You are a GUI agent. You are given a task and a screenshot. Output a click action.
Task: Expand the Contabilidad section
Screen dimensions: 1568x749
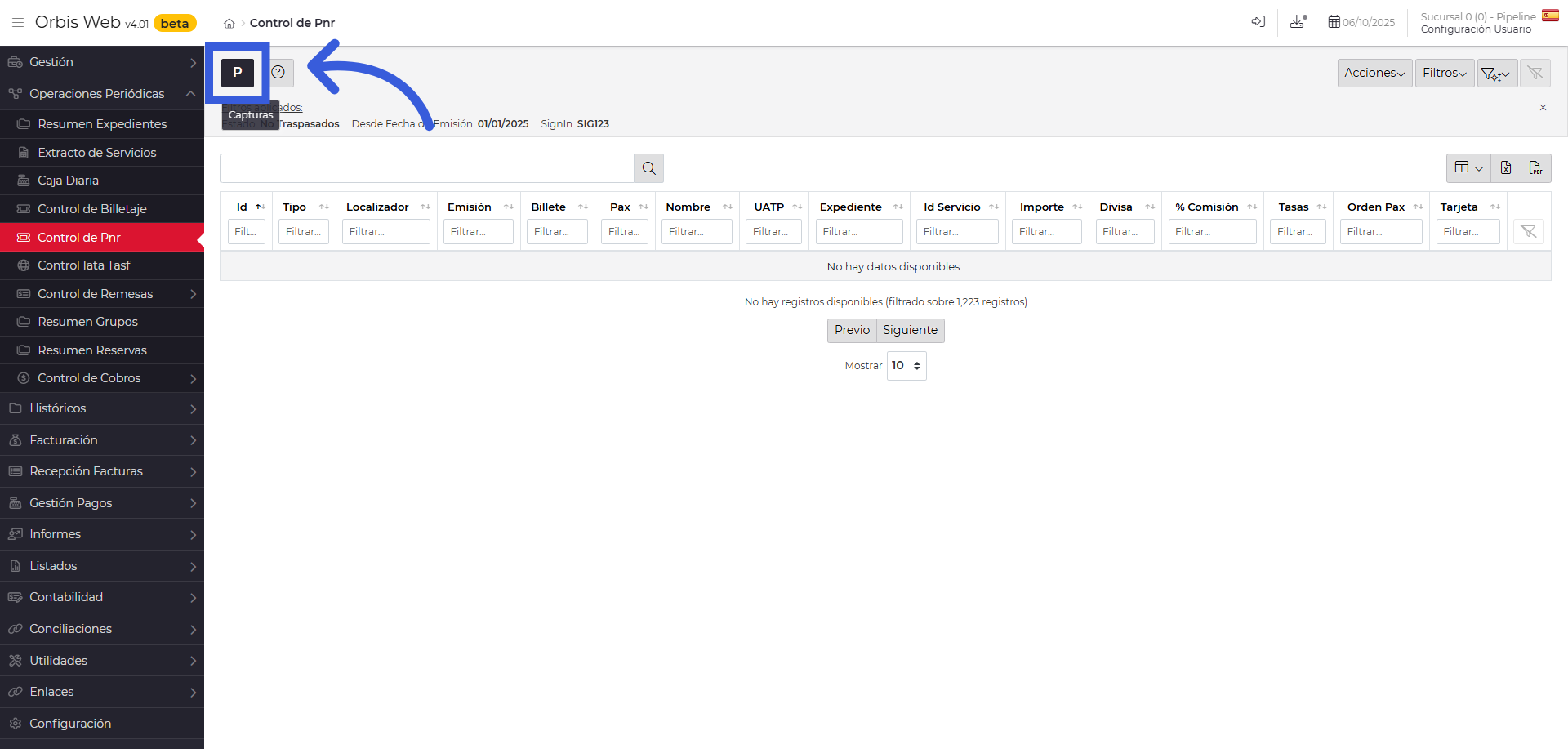click(102, 597)
